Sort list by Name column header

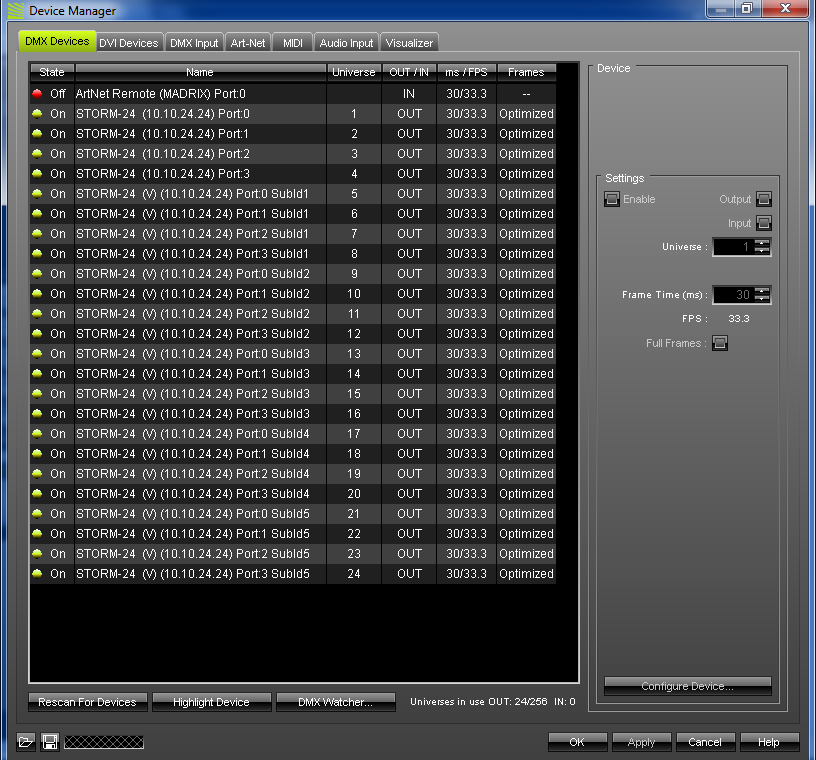[200, 72]
